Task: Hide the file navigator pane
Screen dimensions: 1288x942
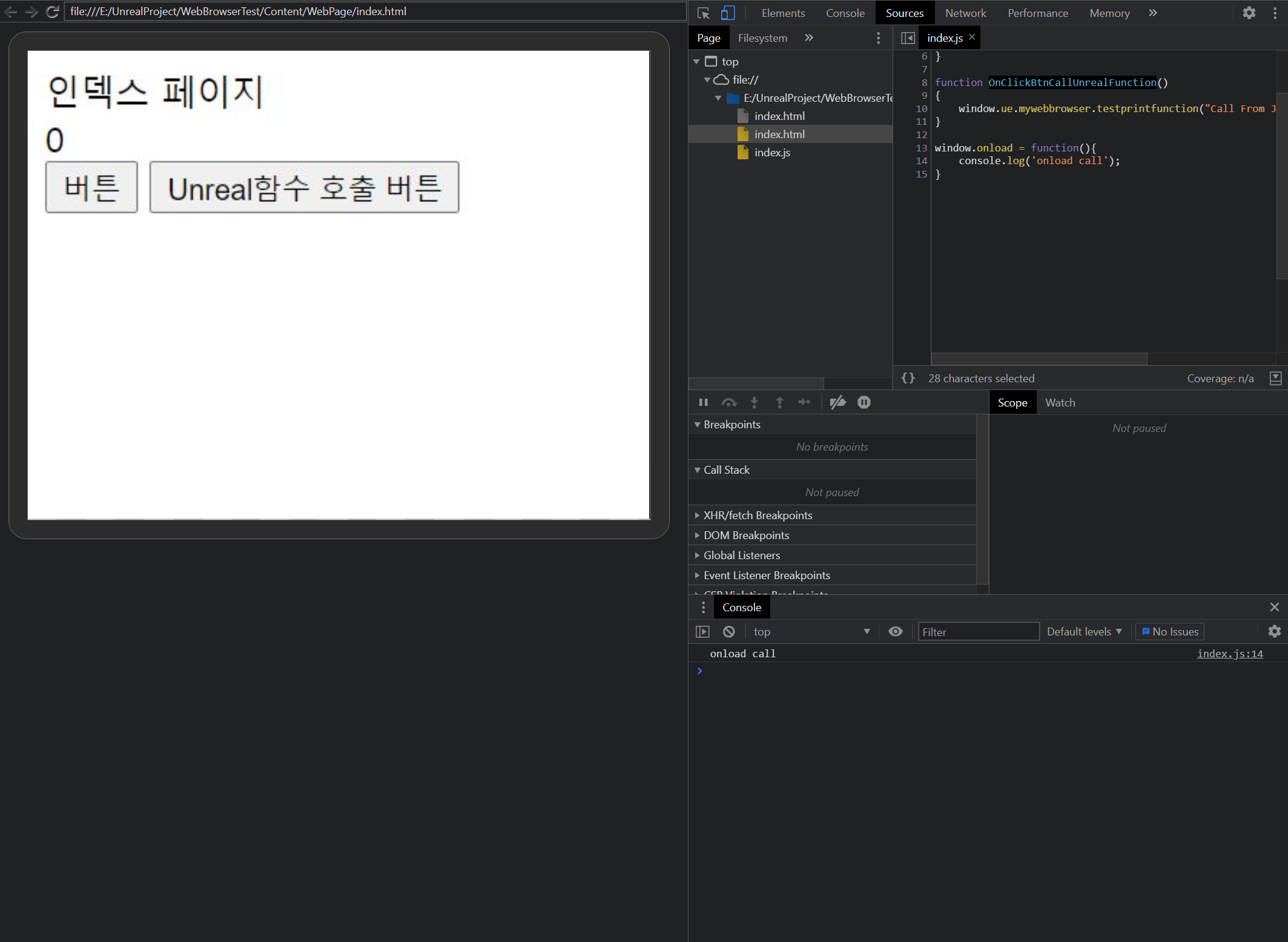Action: (908, 38)
